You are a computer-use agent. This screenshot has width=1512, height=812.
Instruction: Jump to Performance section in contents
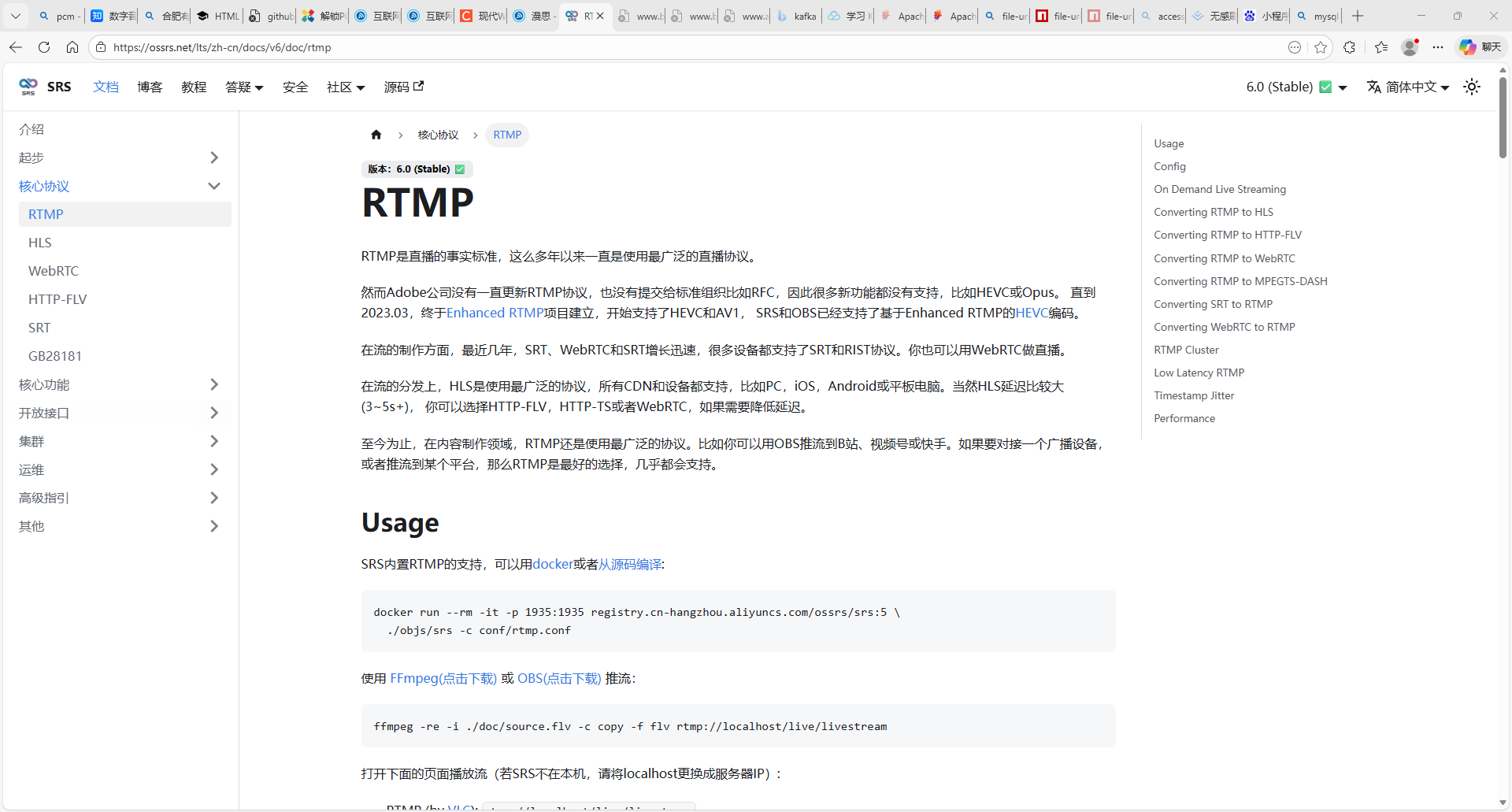pos(1184,418)
